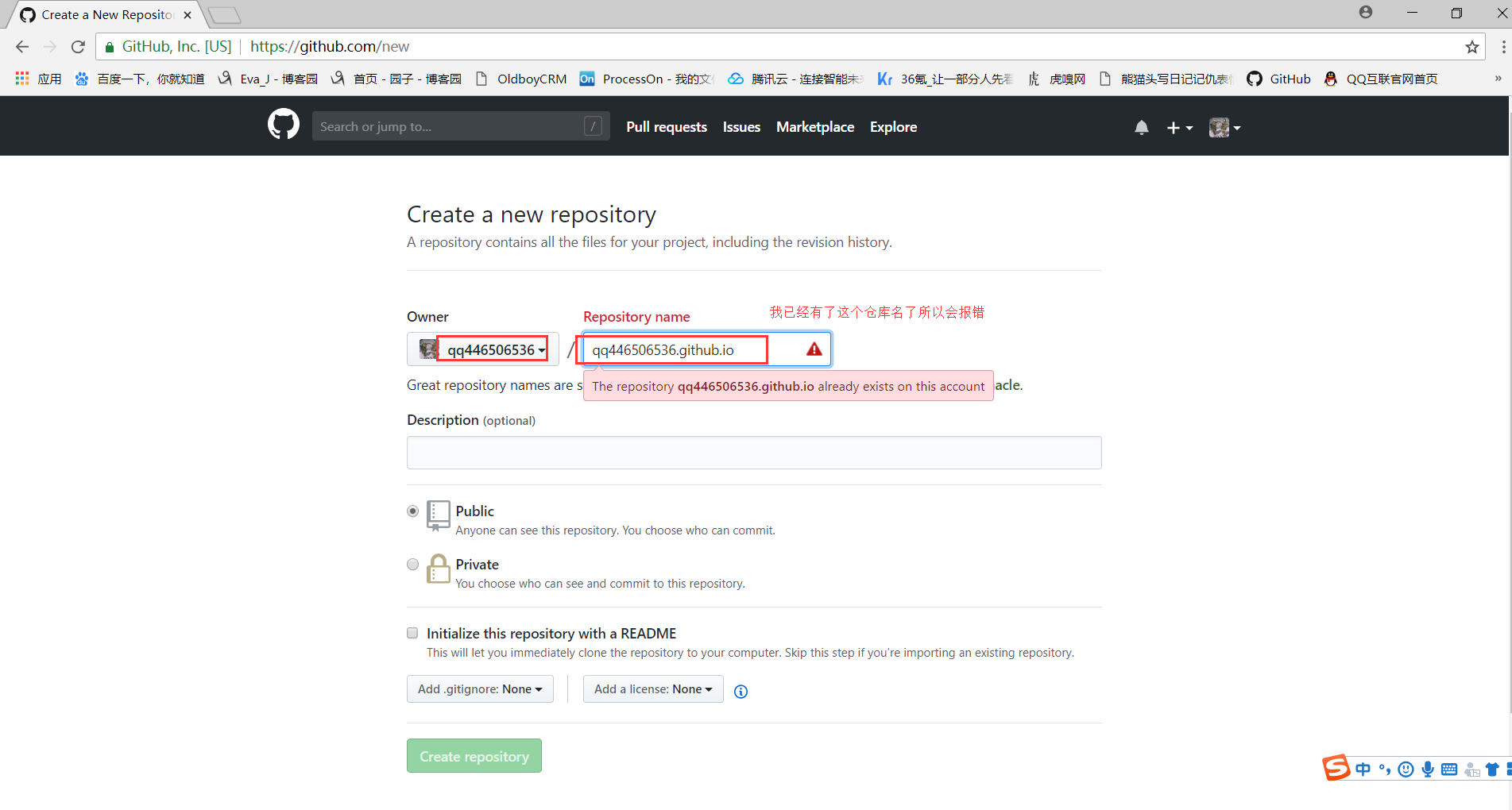Focus the Search or jump to field

(x=461, y=126)
